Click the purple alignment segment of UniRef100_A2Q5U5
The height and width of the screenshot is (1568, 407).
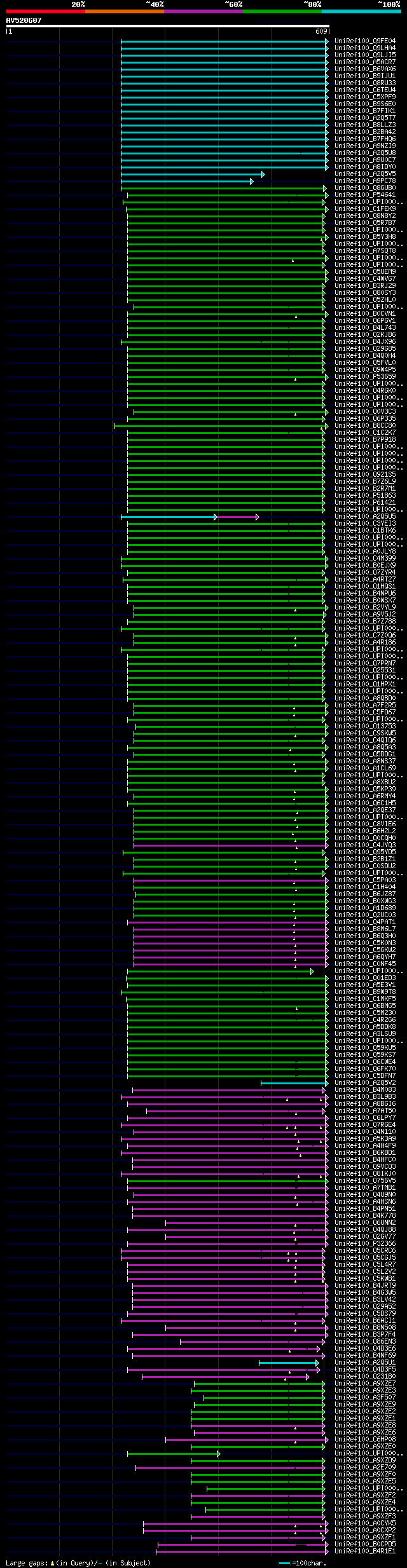(237, 517)
